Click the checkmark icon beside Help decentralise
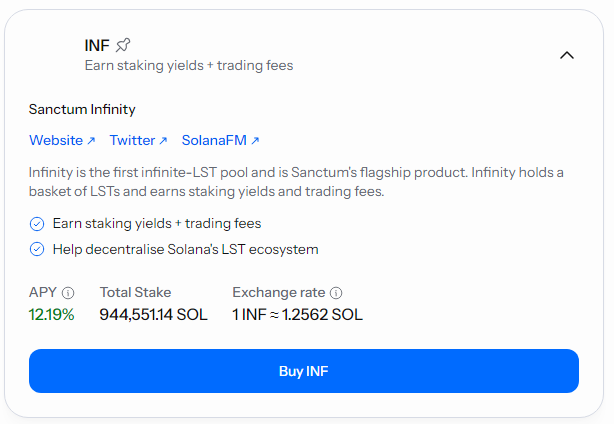The height and width of the screenshot is (424, 614). point(37,249)
